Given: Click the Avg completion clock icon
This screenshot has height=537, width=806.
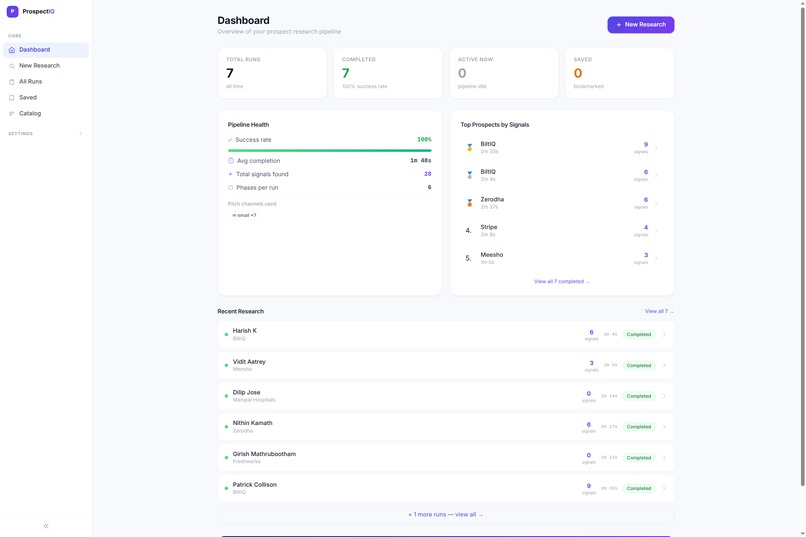Looking at the screenshot, I should pos(231,161).
